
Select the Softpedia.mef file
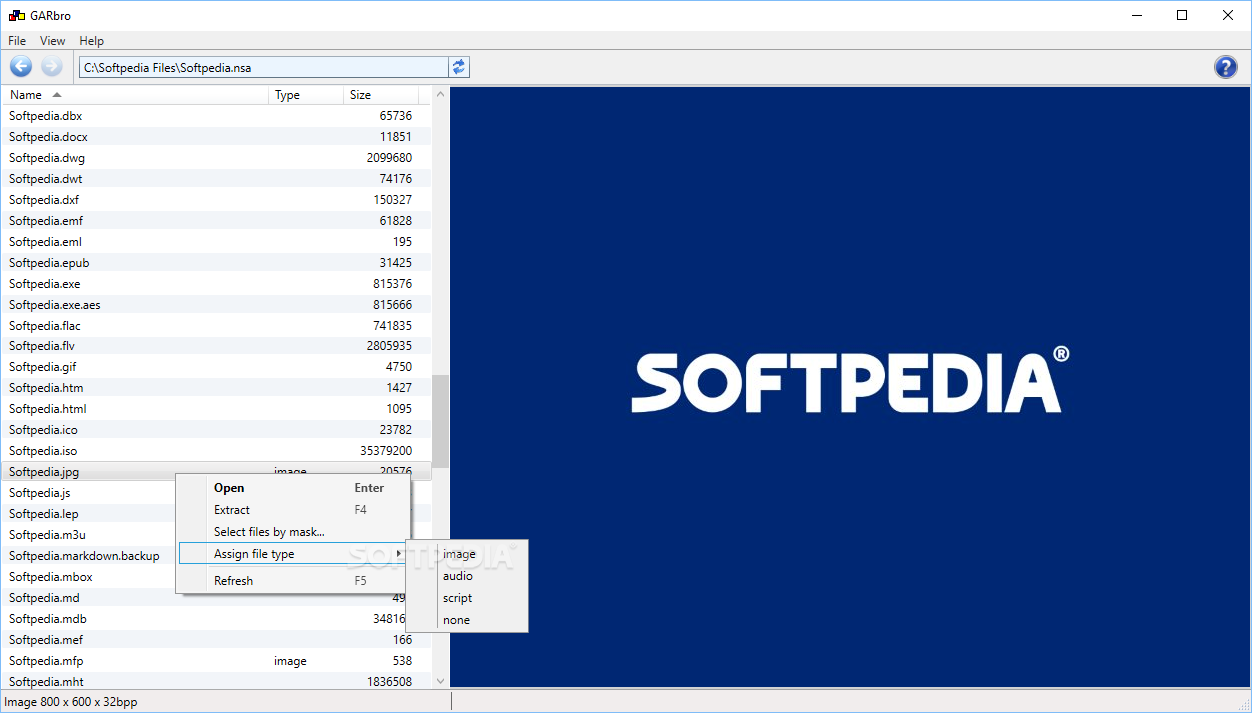tap(217, 640)
